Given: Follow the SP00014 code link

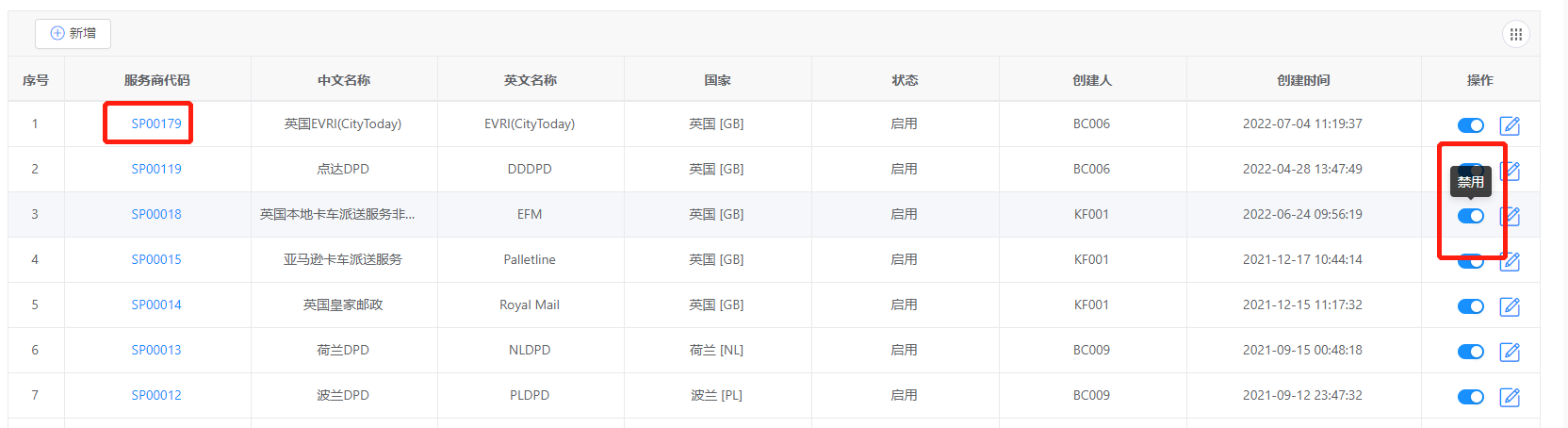Looking at the screenshot, I should tap(156, 305).
